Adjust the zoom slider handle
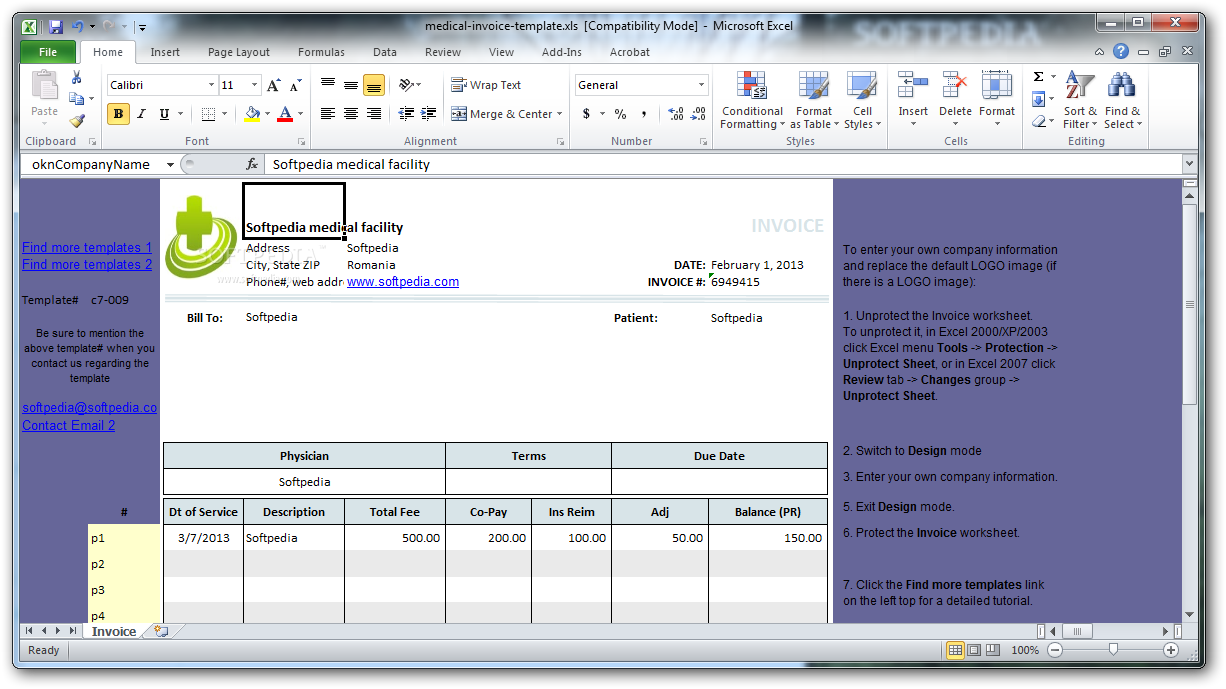Screen dimensions: 1226x689 coord(1113,650)
